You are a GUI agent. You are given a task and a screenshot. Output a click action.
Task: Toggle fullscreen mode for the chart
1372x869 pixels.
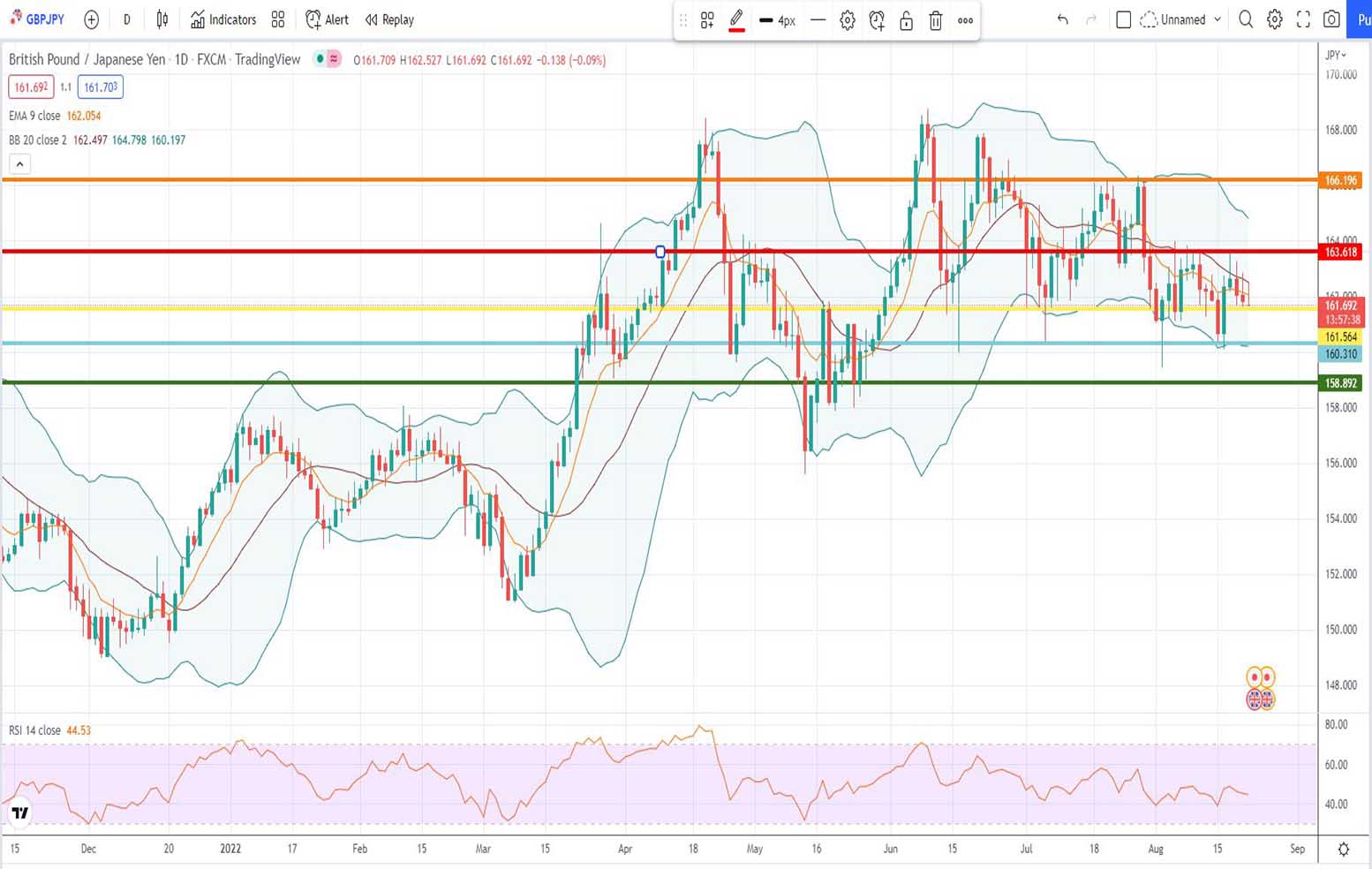click(1303, 19)
